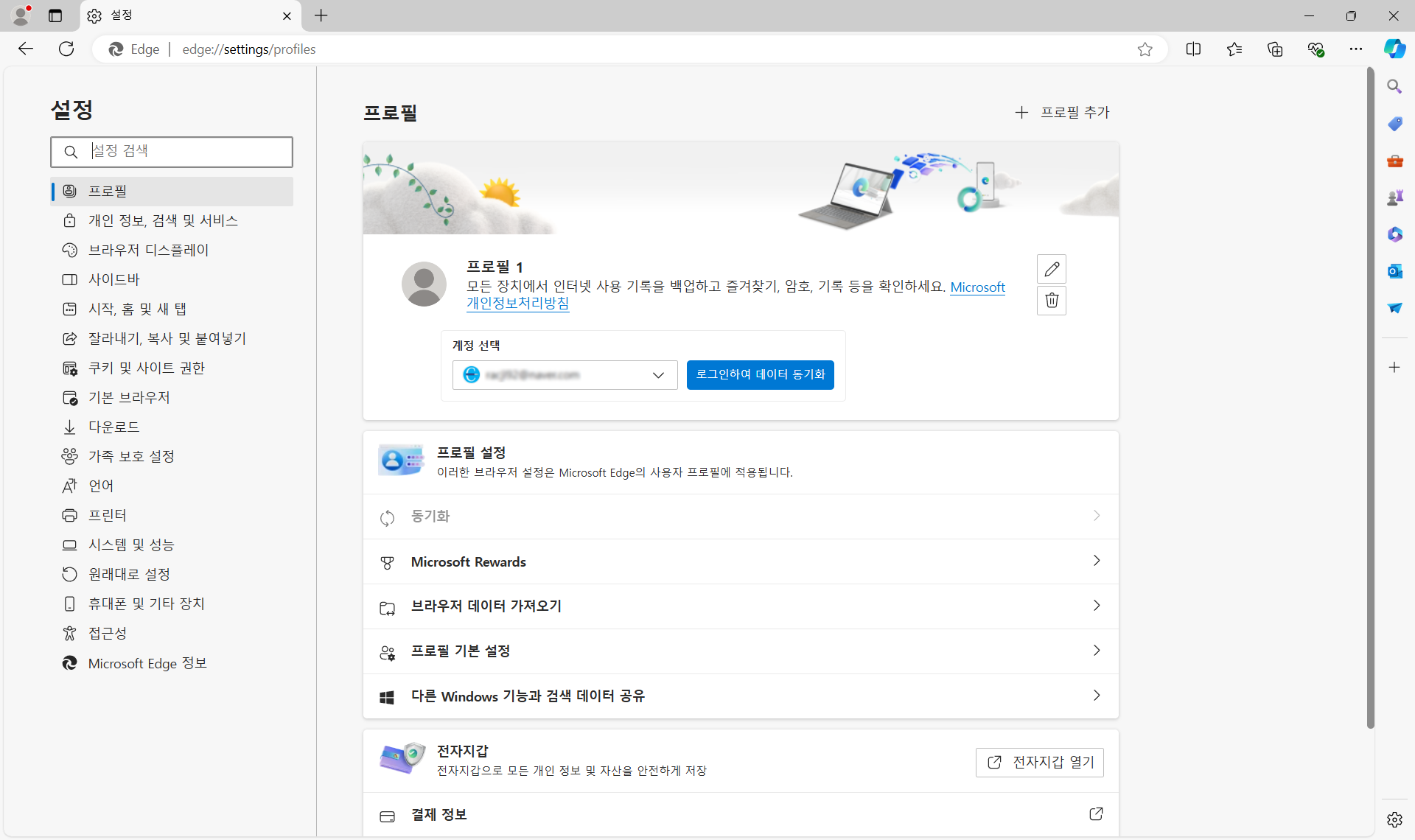
Task: Click the 전자지갑 열기 button
Action: point(1039,763)
